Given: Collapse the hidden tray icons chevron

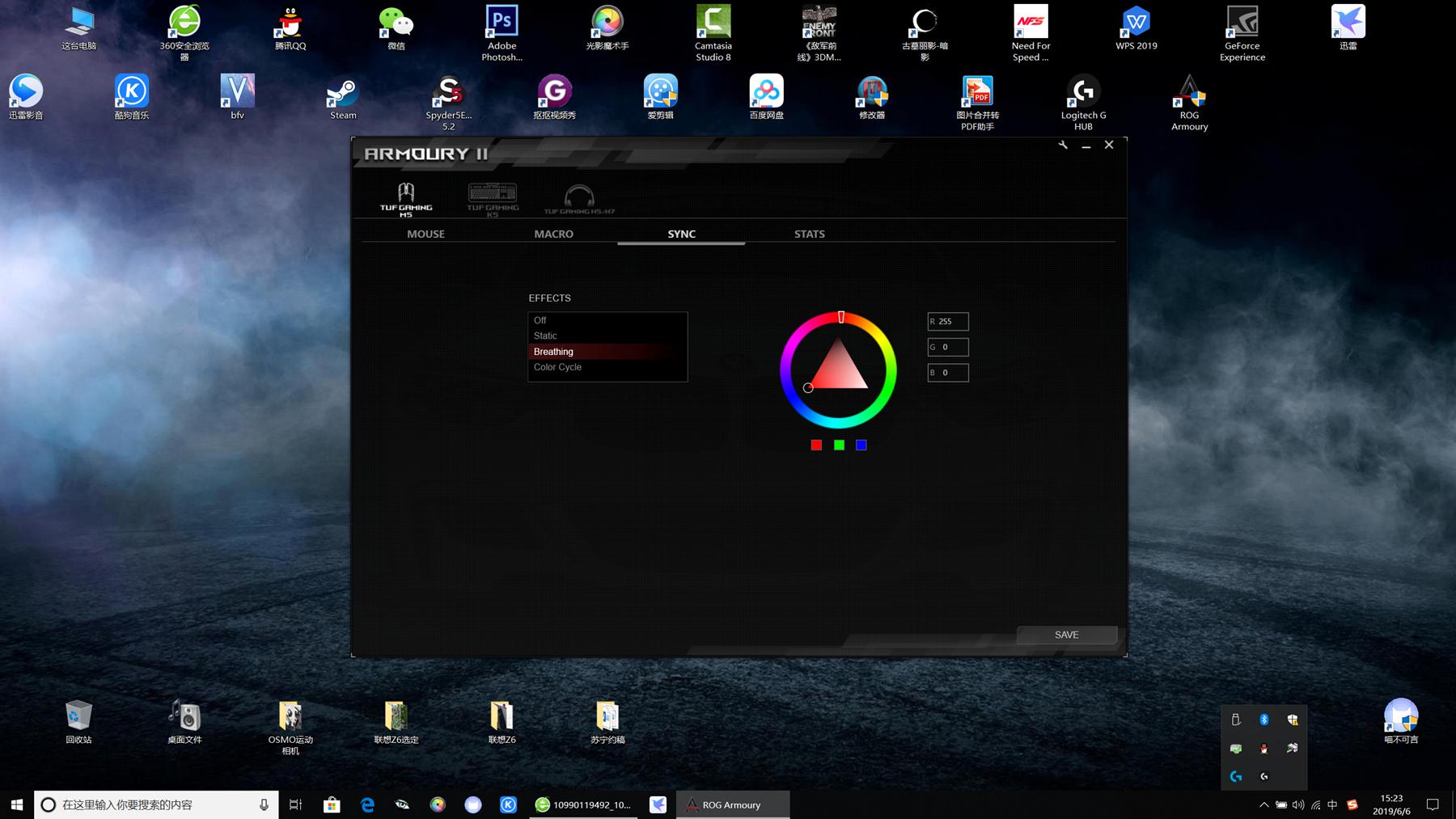Looking at the screenshot, I should click(x=1263, y=804).
